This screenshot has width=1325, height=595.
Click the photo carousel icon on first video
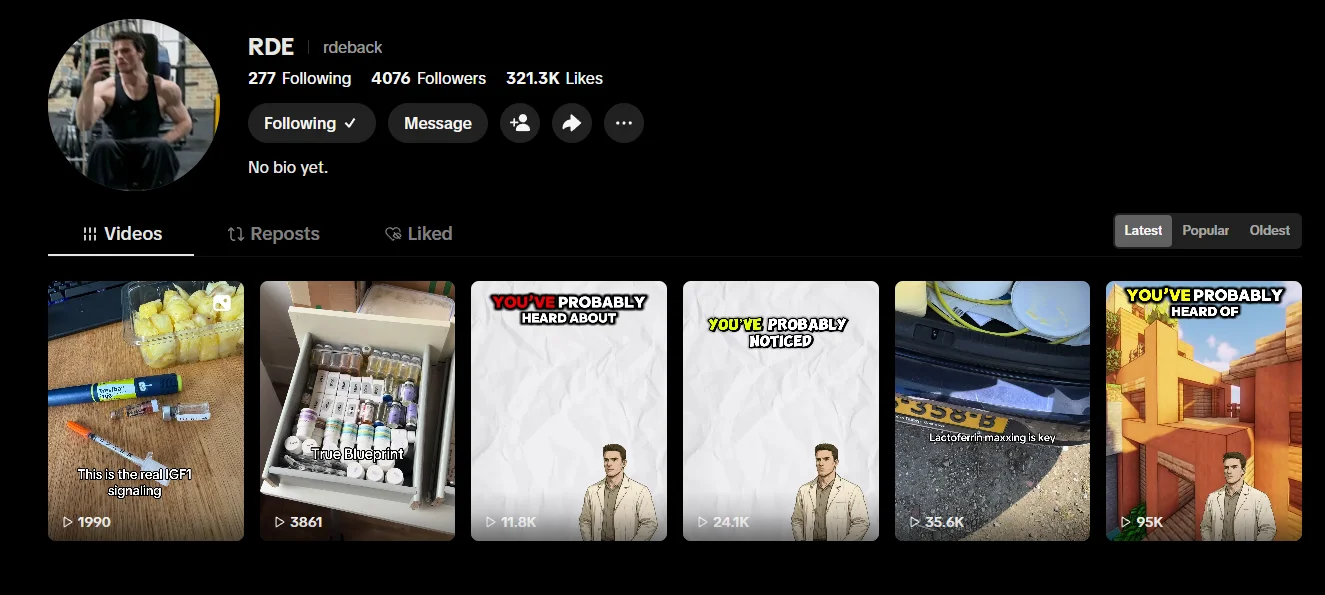click(x=222, y=302)
